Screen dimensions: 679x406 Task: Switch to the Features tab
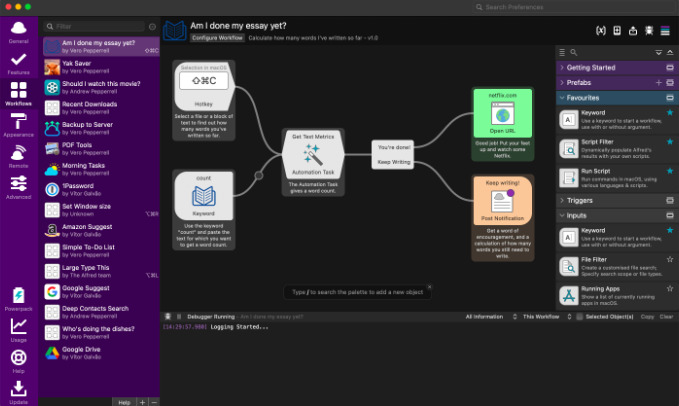(19, 63)
